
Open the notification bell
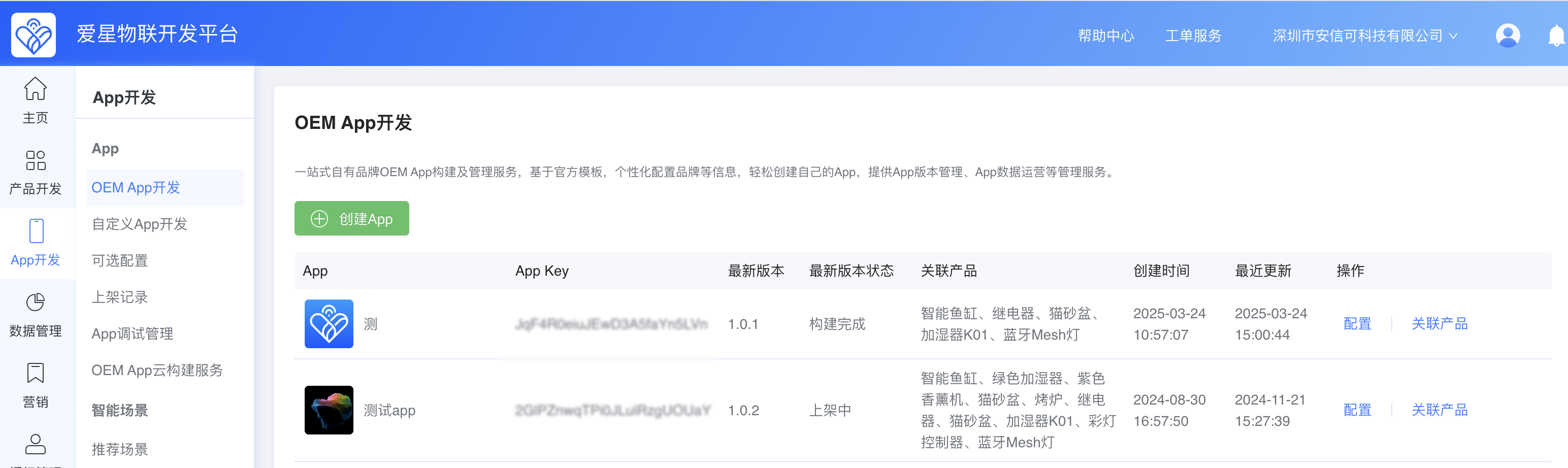point(1556,36)
